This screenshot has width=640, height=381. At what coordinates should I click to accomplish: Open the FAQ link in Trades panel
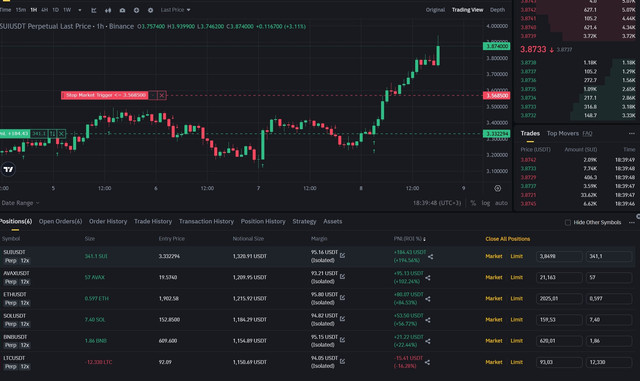[x=587, y=134]
